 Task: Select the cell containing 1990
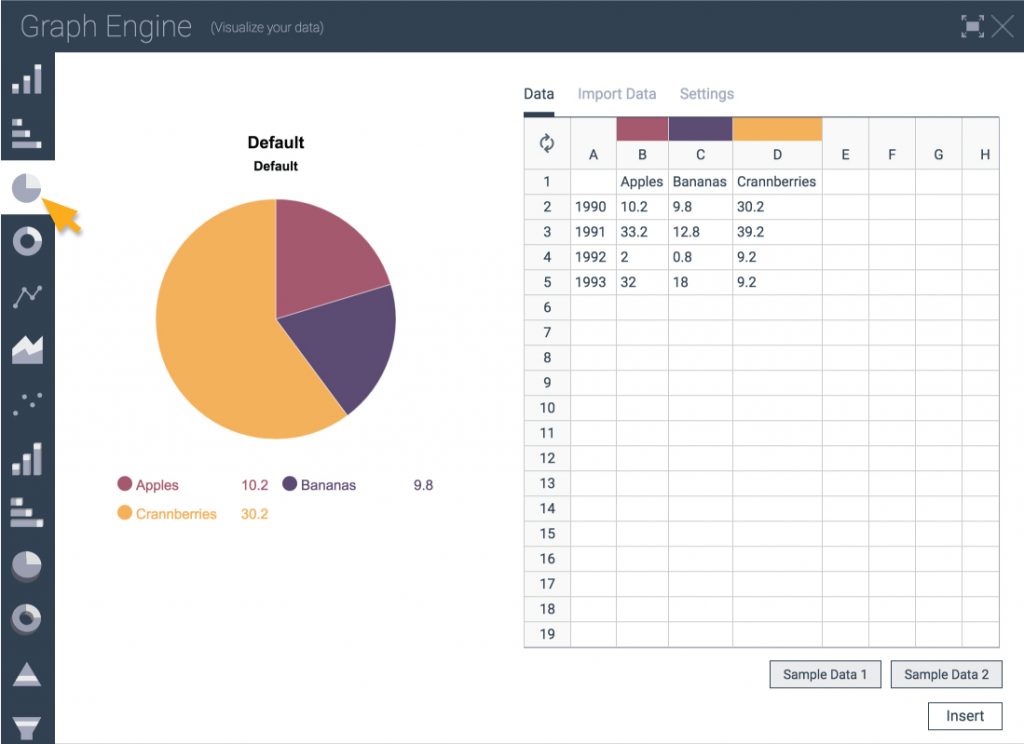(x=592, y=207)
